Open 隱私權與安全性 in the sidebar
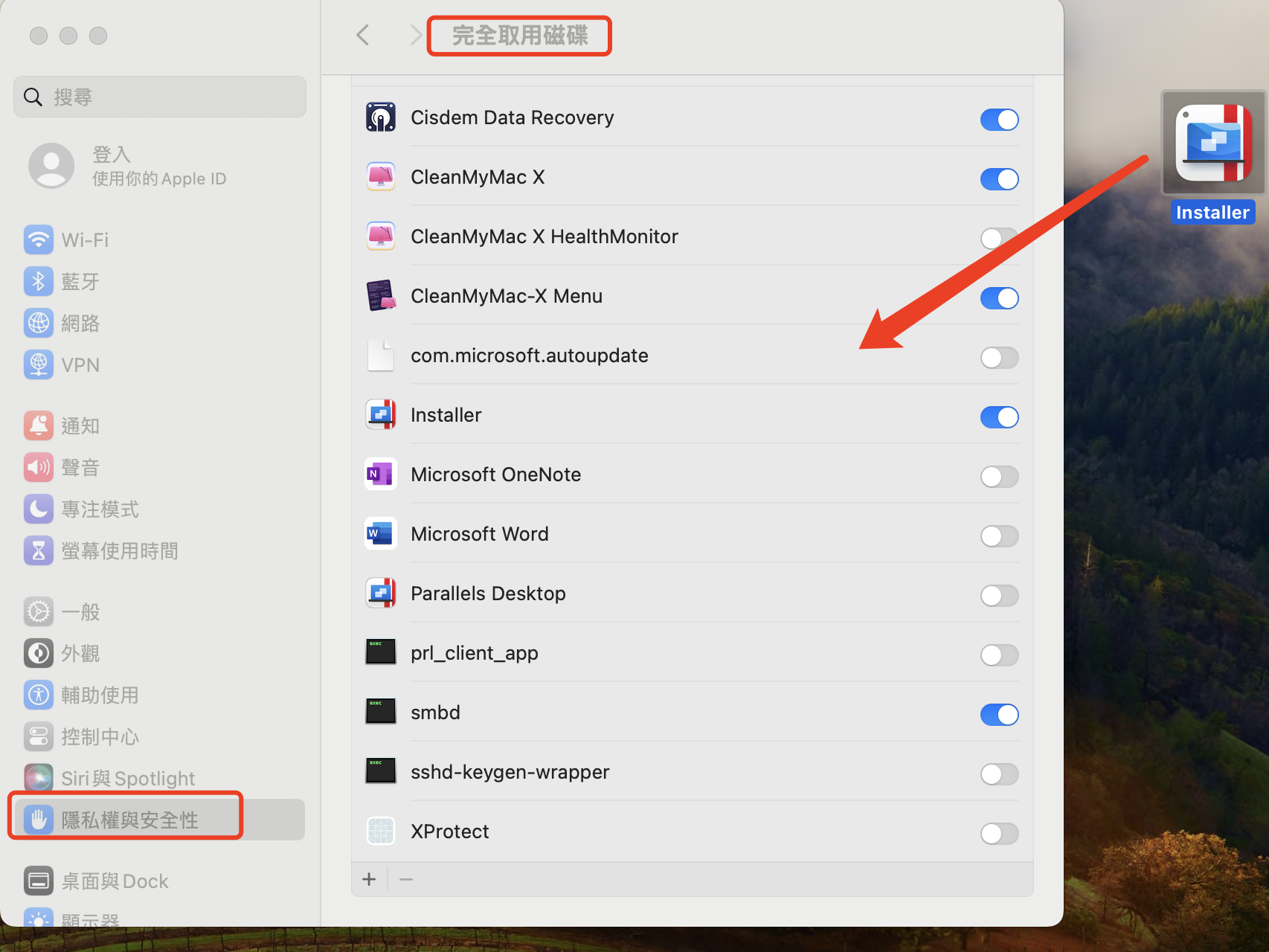 pos(129,820)
